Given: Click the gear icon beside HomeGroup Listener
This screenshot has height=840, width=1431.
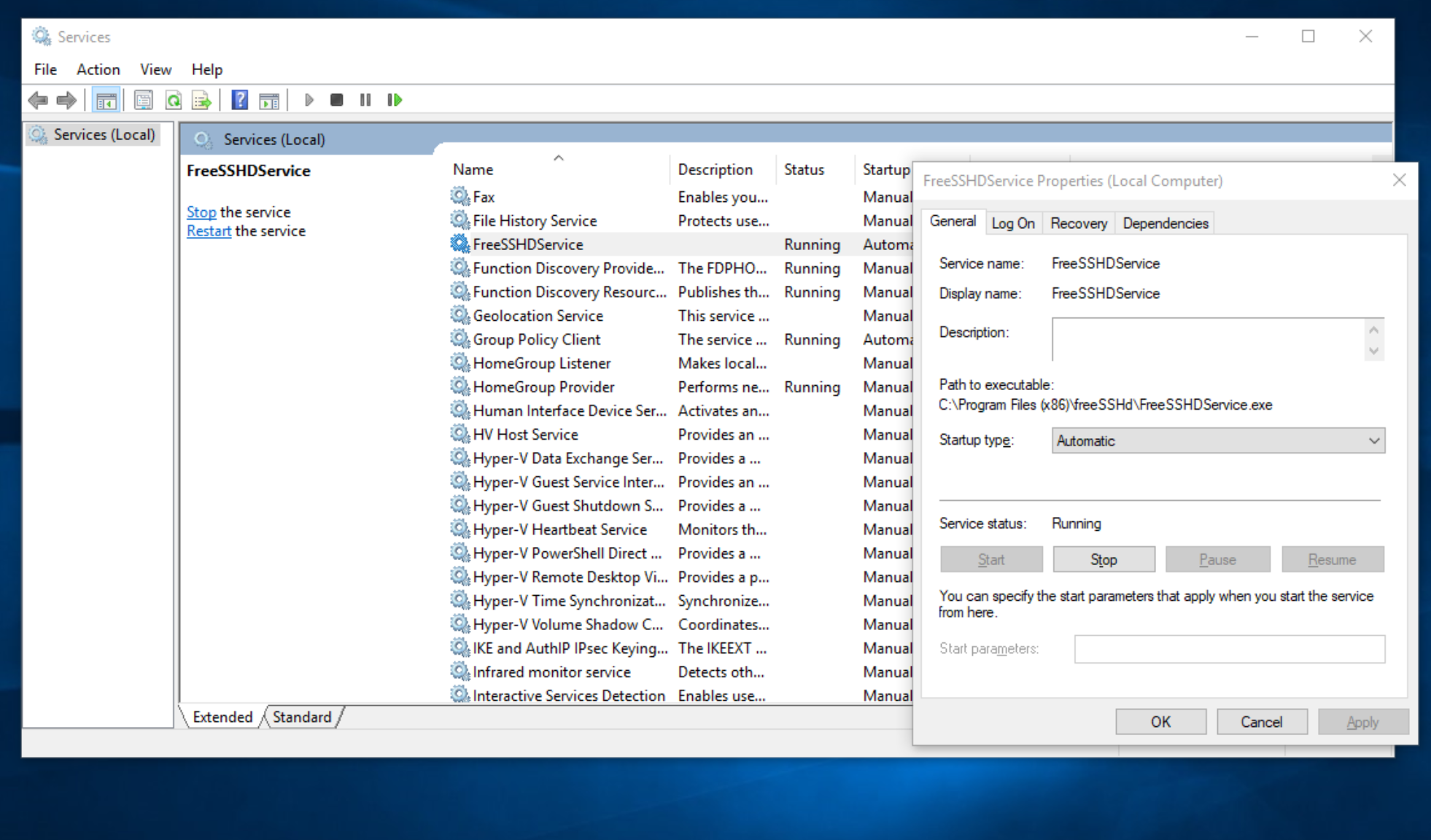Looking at the screenshot, I should click(x=459, y=362).
